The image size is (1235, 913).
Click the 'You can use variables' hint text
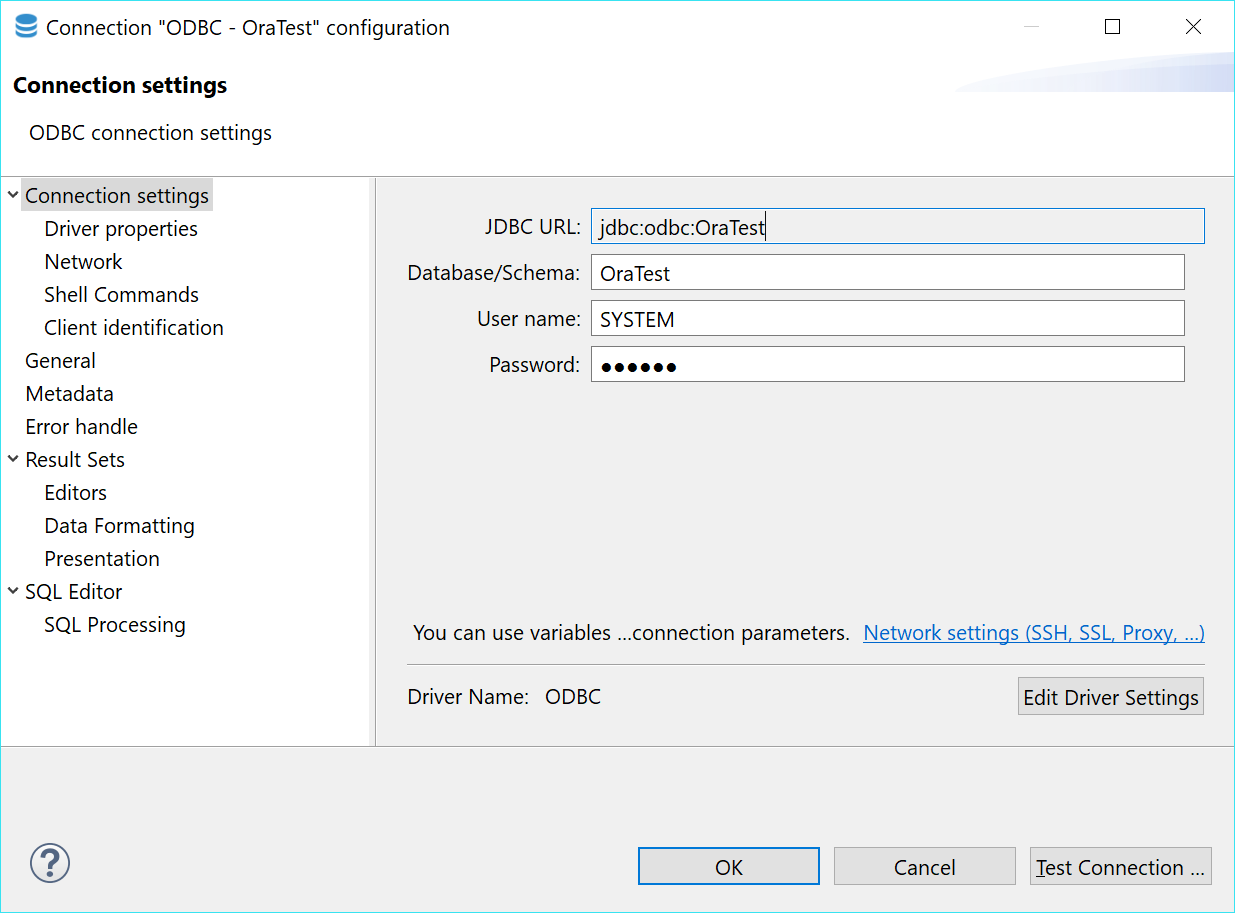(631, 632)
